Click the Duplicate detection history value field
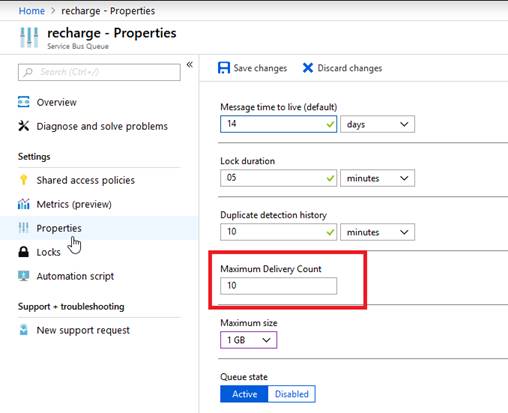508x413 pixels. 278,232
